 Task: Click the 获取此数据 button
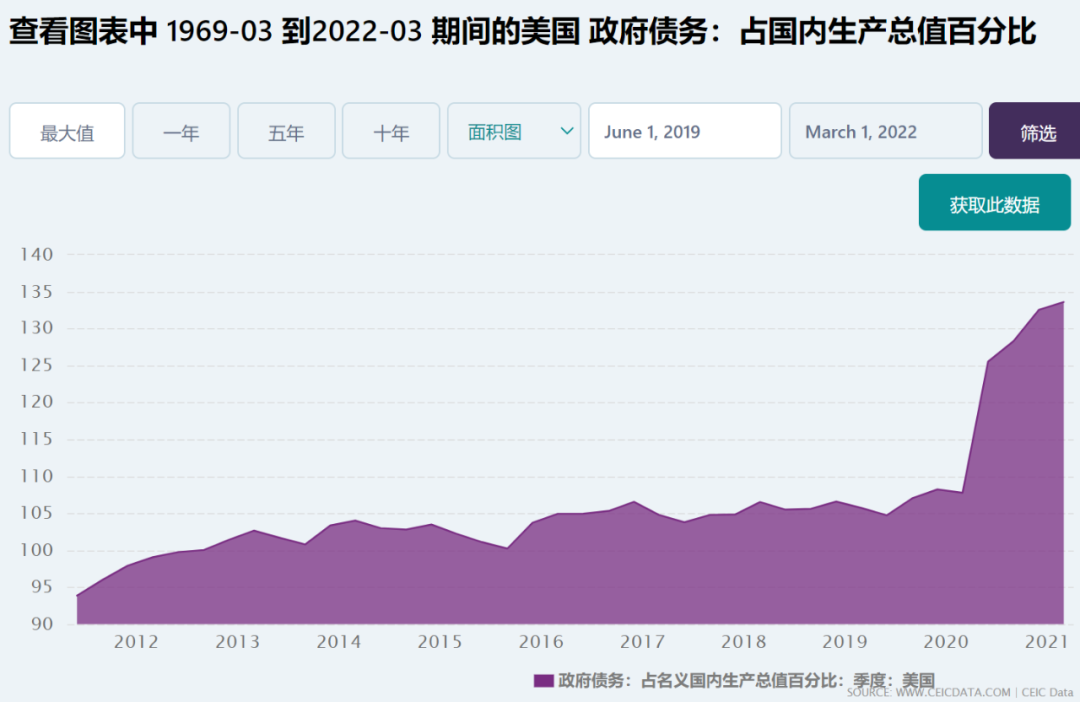click(995, 203)
